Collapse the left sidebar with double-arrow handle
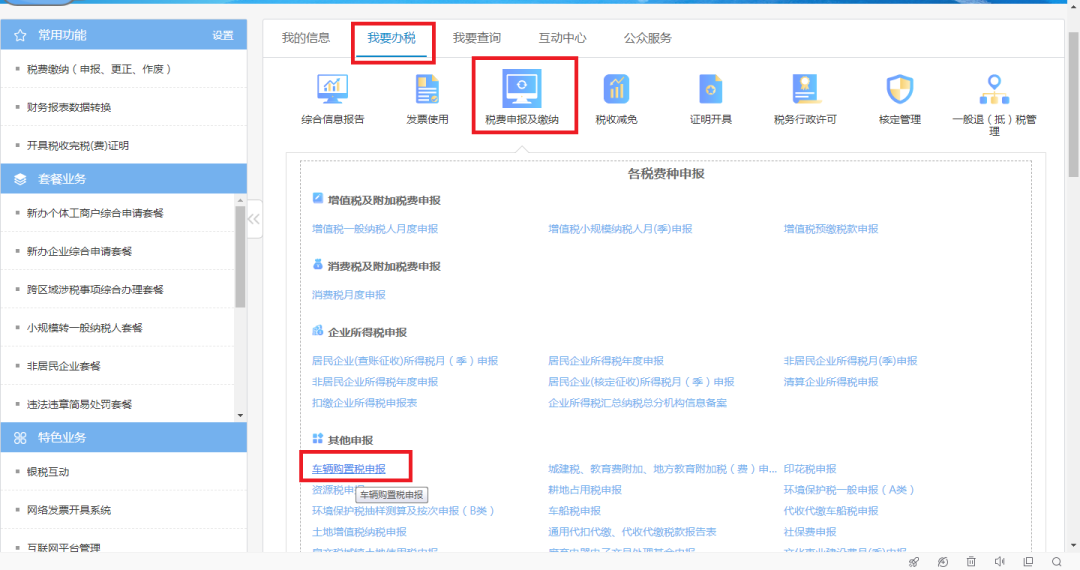Image resolution: width=1080 pixels, height=570 pixels. 254,219
